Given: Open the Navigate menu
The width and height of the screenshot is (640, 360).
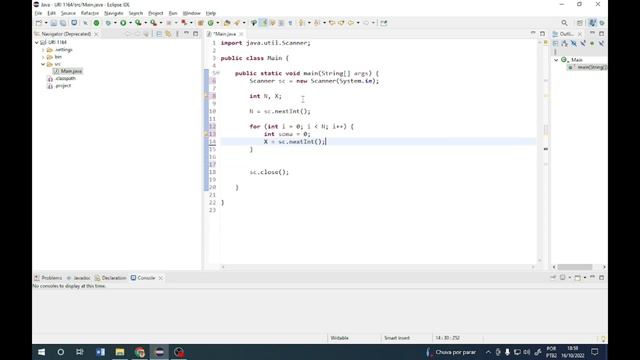Looking at the screenshot, I should click(114, 13).
